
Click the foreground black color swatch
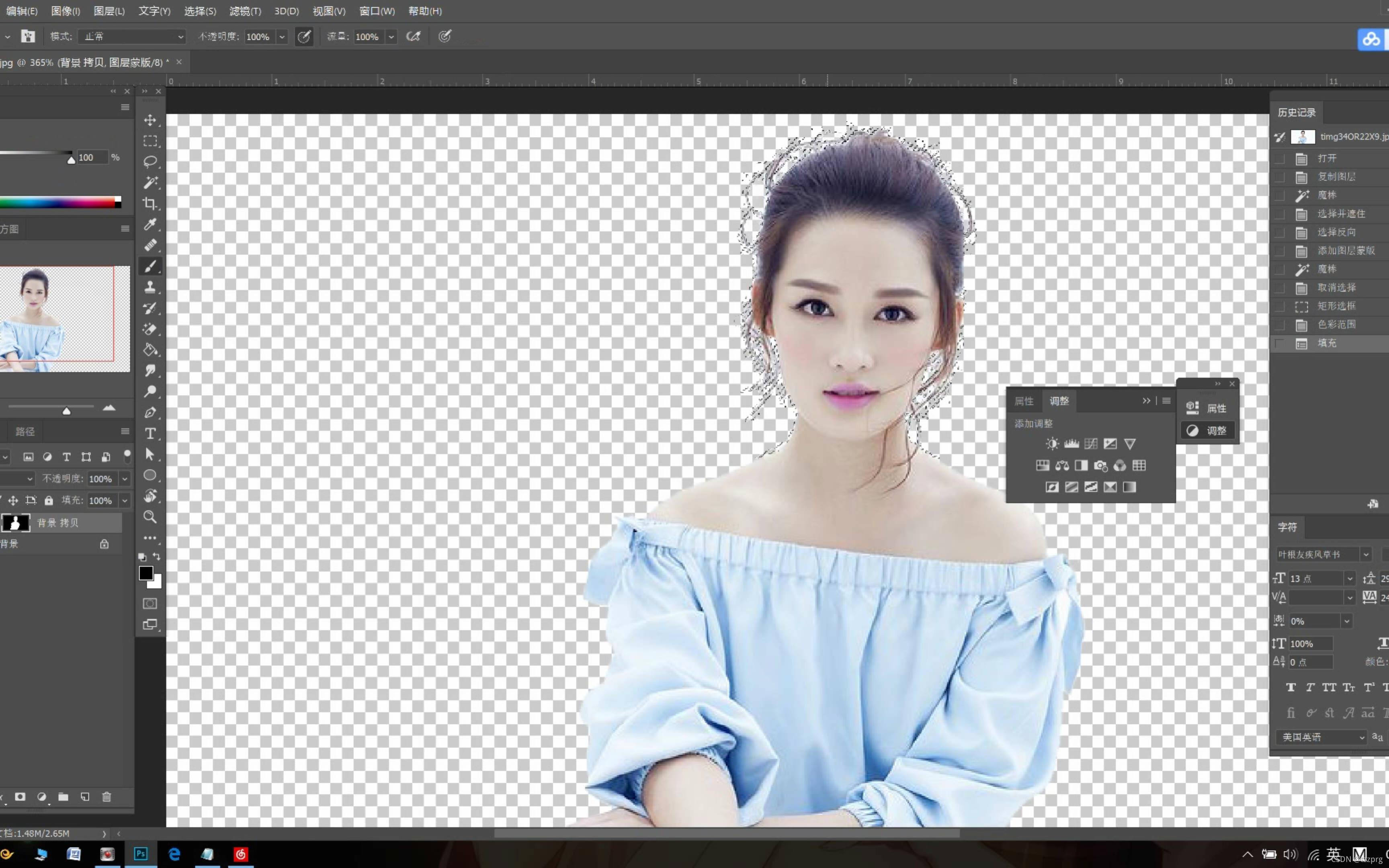pos(146,573)
